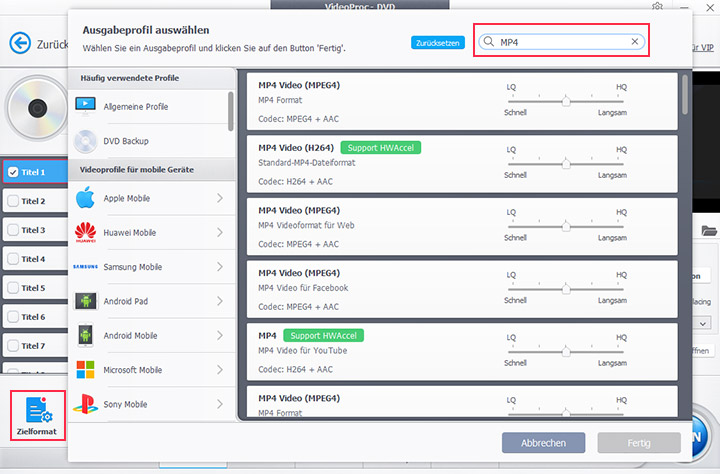Click the search magnifier icon

[x=489, y=42]
